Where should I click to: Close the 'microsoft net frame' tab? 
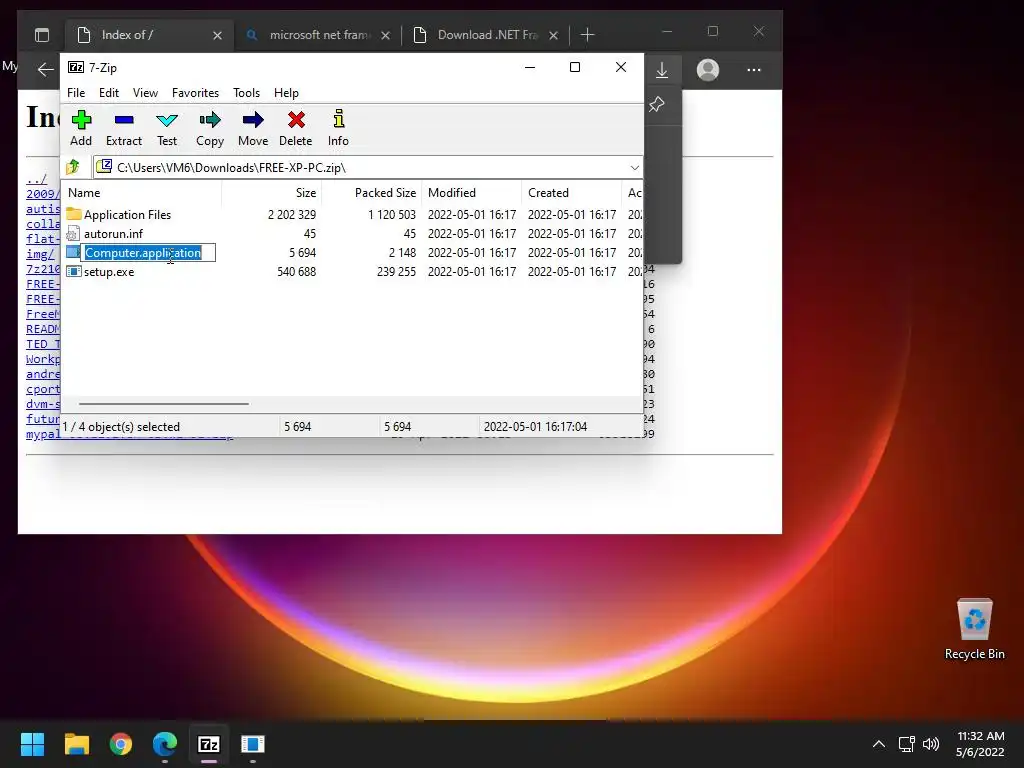pyautogui.click(x=385, y=35)
